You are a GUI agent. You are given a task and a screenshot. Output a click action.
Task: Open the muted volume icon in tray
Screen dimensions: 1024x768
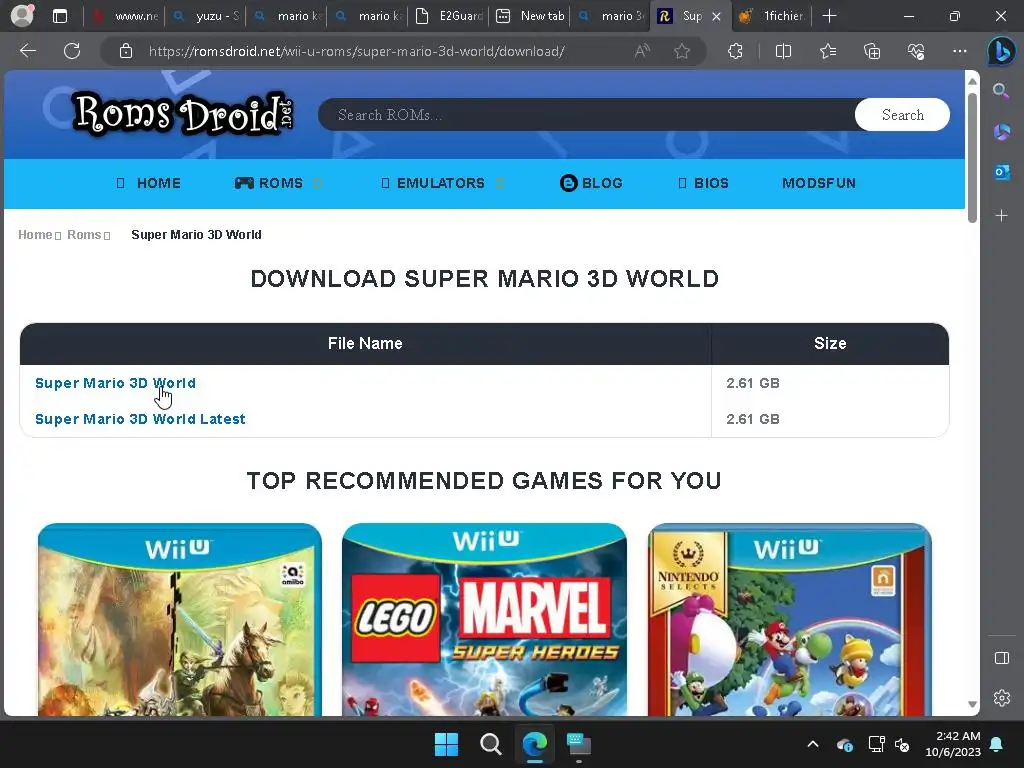click(x=902, y=744)
